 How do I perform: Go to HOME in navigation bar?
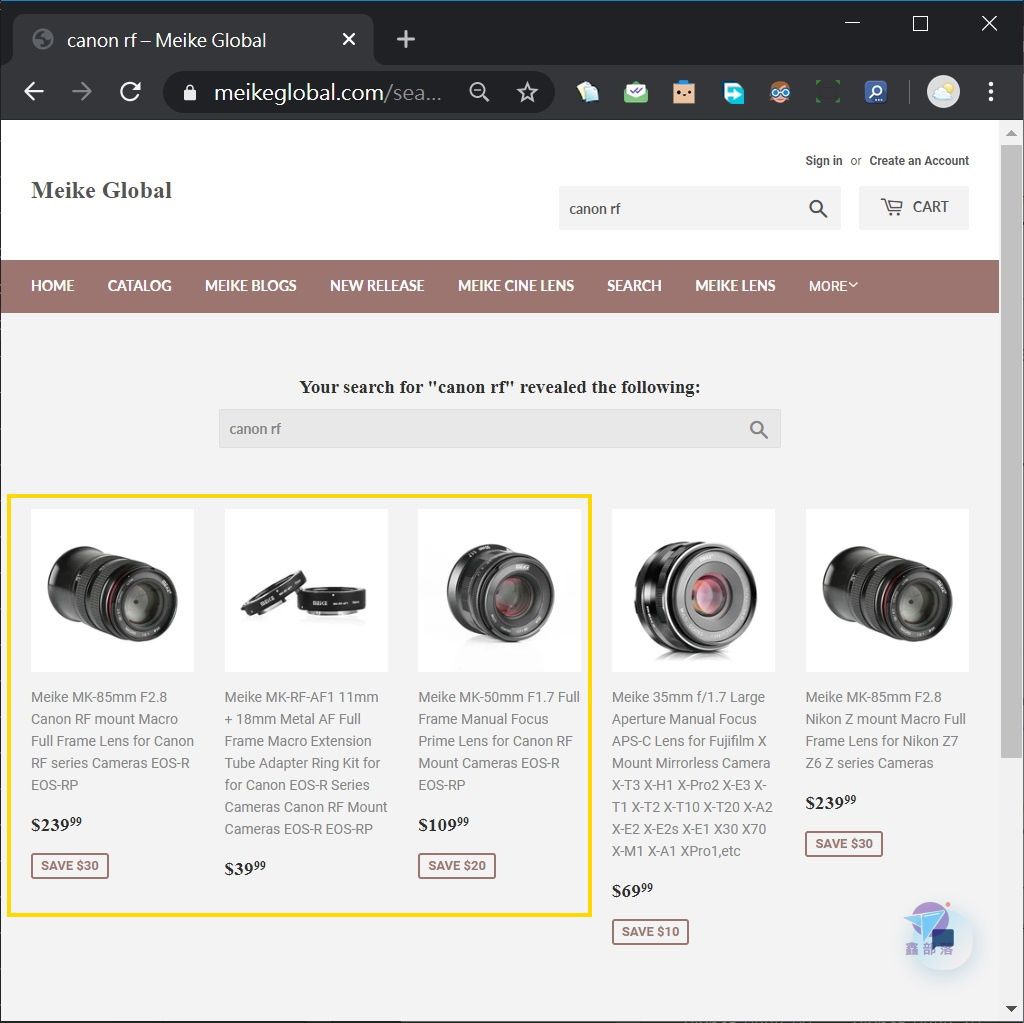(x=52, y=286)
